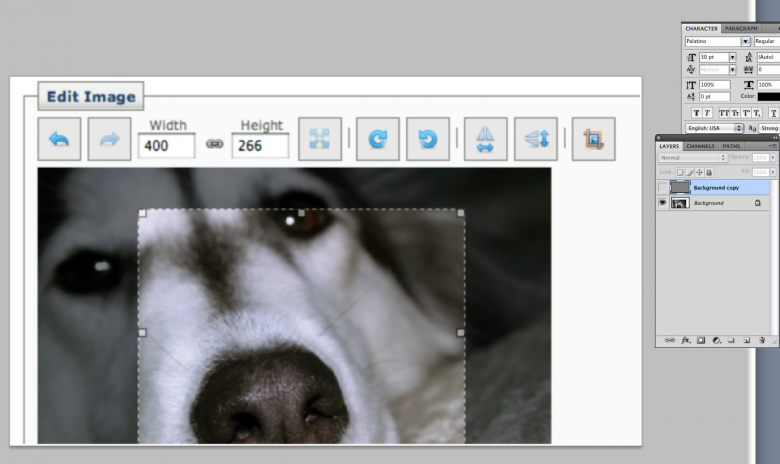The height and width of the screenshot is (464, 780).
Task: Click the fit-to-size expand arrows icon
Action: coord(320,139)
